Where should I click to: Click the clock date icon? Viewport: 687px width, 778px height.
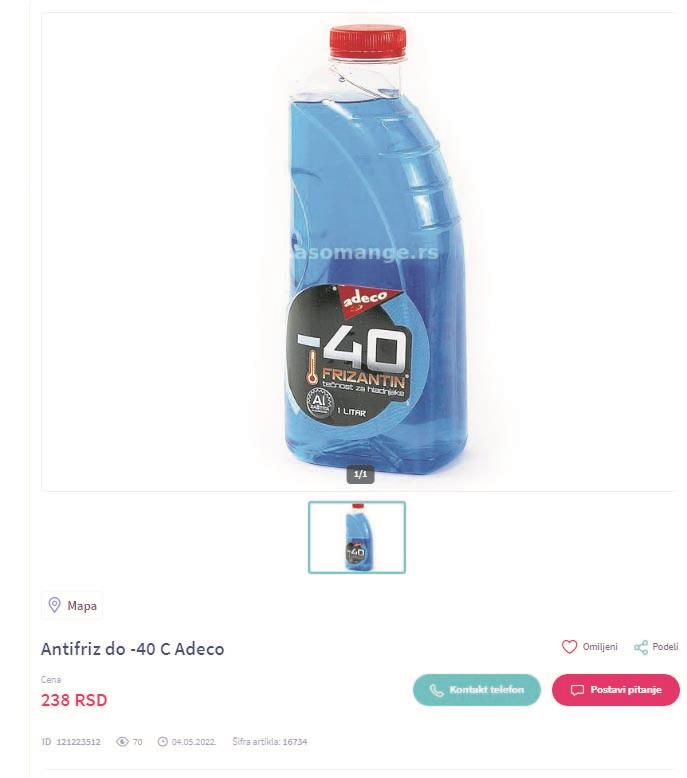click(162, 742)
